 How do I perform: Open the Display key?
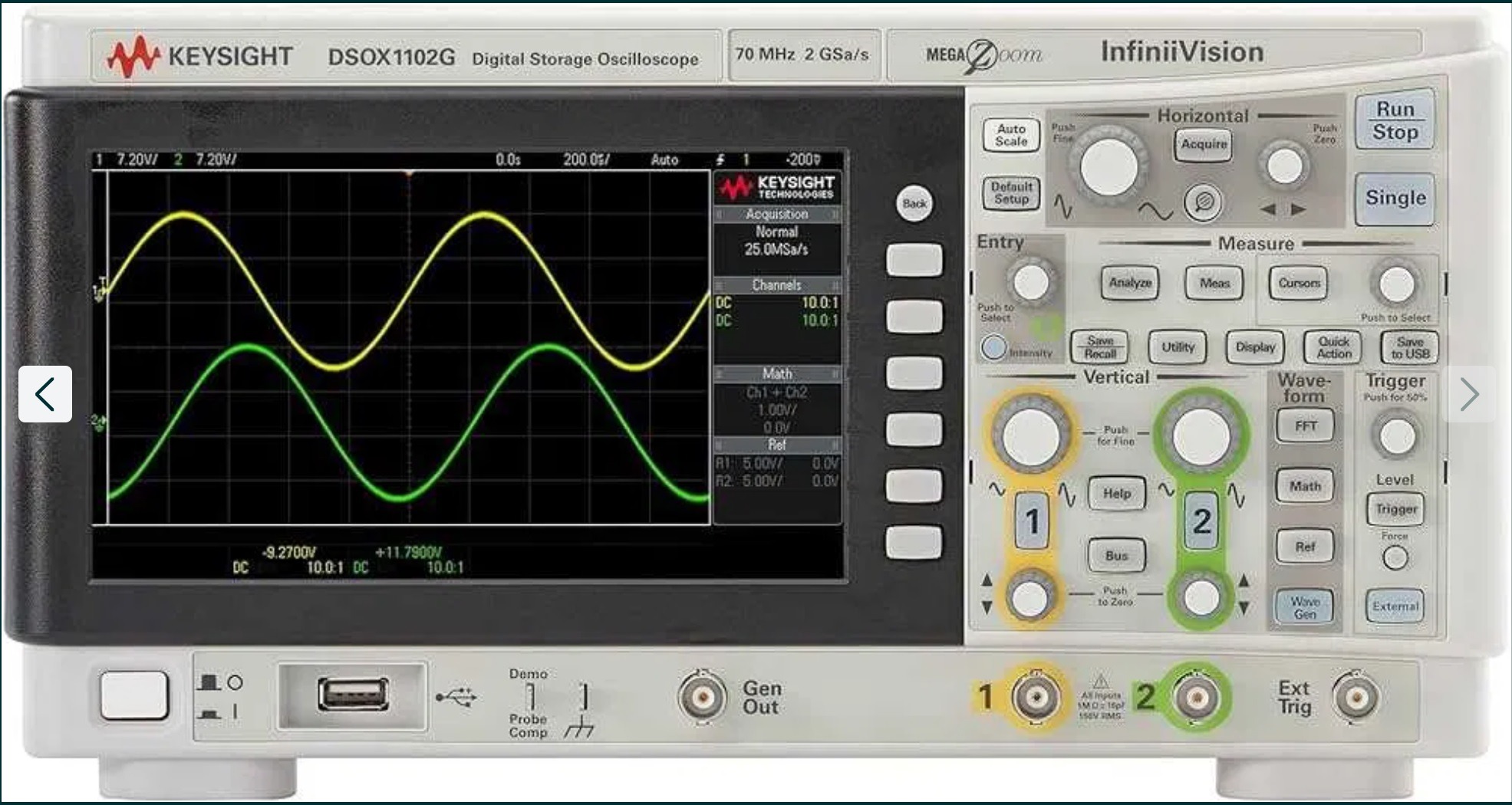[x=1255, y=347]
